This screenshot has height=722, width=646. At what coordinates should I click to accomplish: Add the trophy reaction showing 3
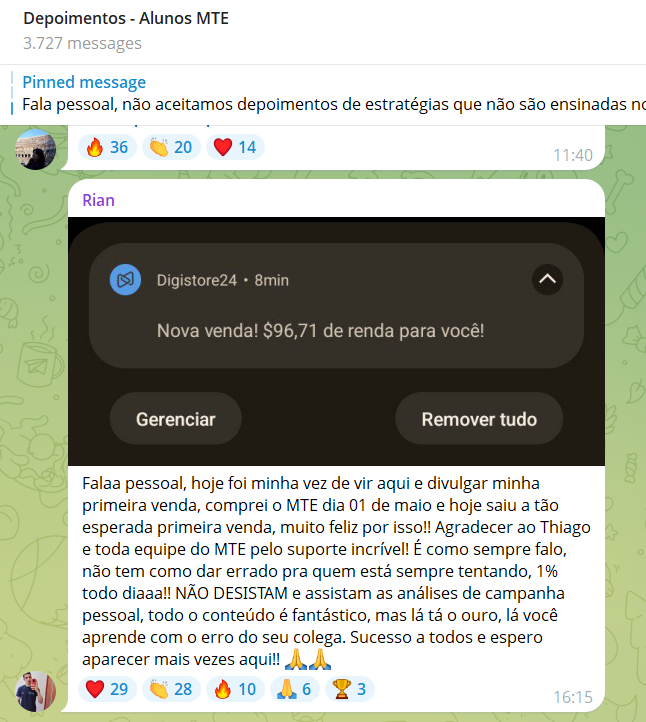point(349,689)
